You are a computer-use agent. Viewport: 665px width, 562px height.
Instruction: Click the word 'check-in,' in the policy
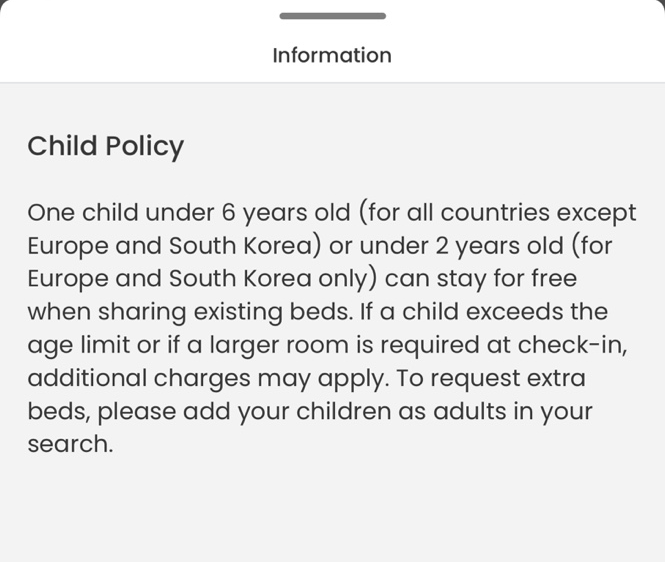coord(573,345)
